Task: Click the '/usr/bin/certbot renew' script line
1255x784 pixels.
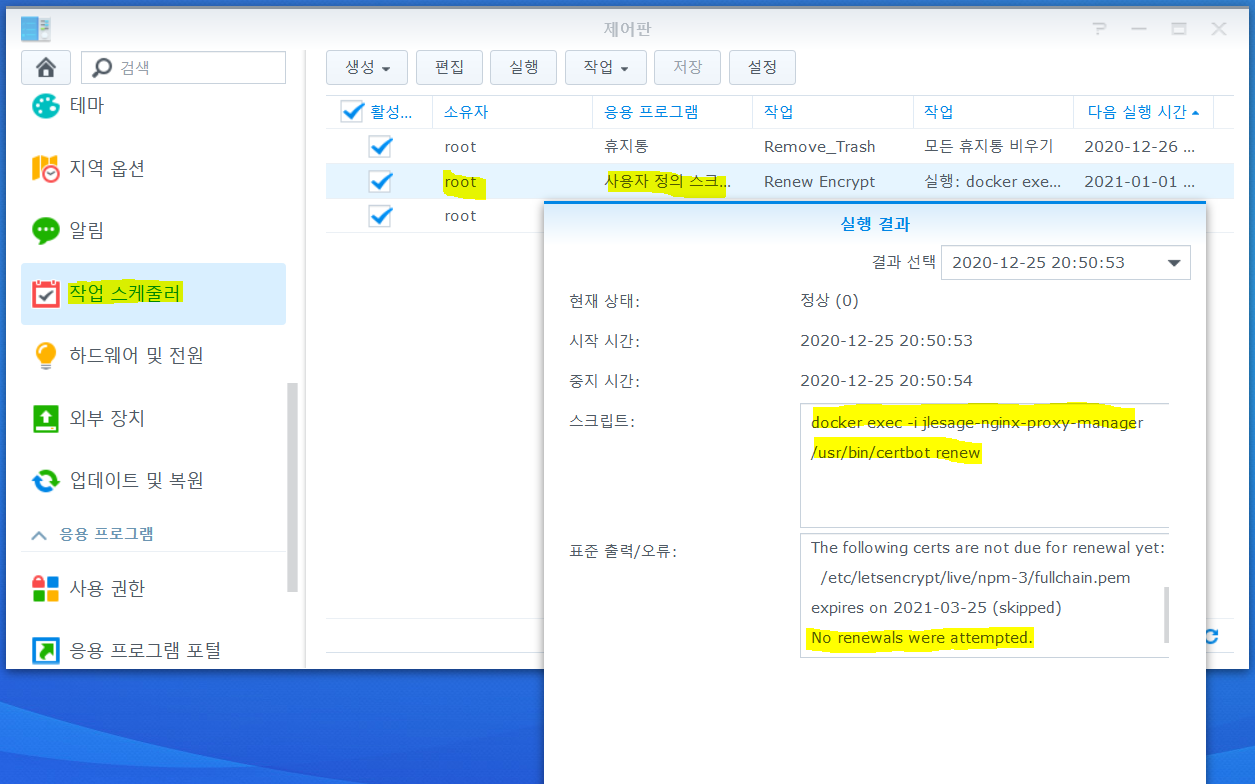Action: [x=896, y=453]
